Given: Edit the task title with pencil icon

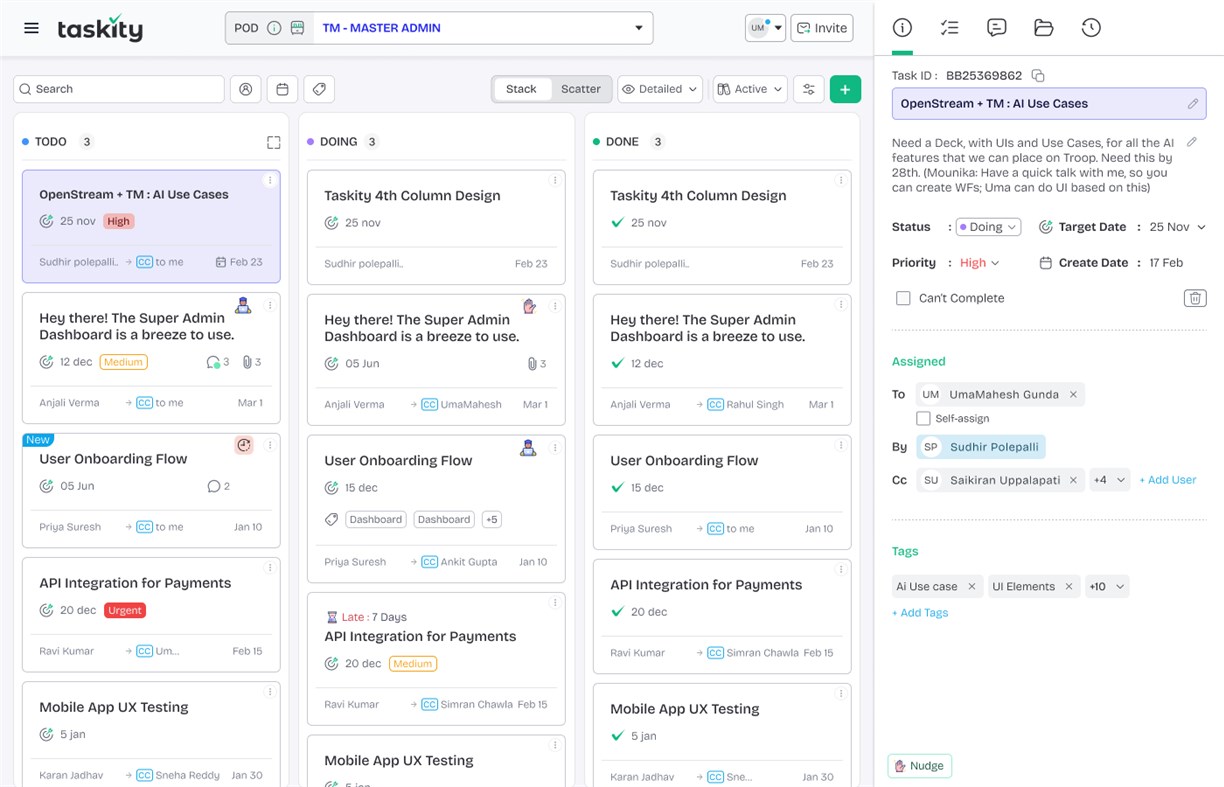Looking at the screenshot, I should [x=1193, y=103].
